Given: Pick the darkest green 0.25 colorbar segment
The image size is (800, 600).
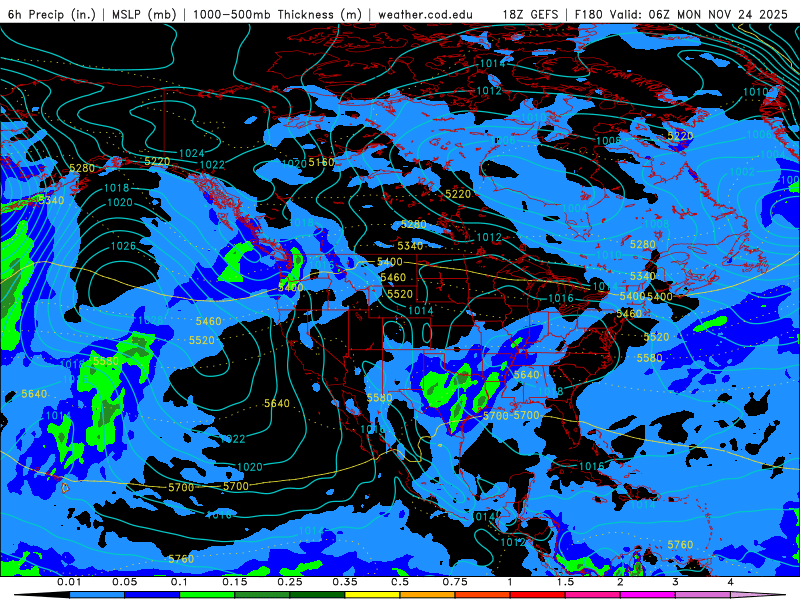Looking at the screenshot, I should click(317, 595).
